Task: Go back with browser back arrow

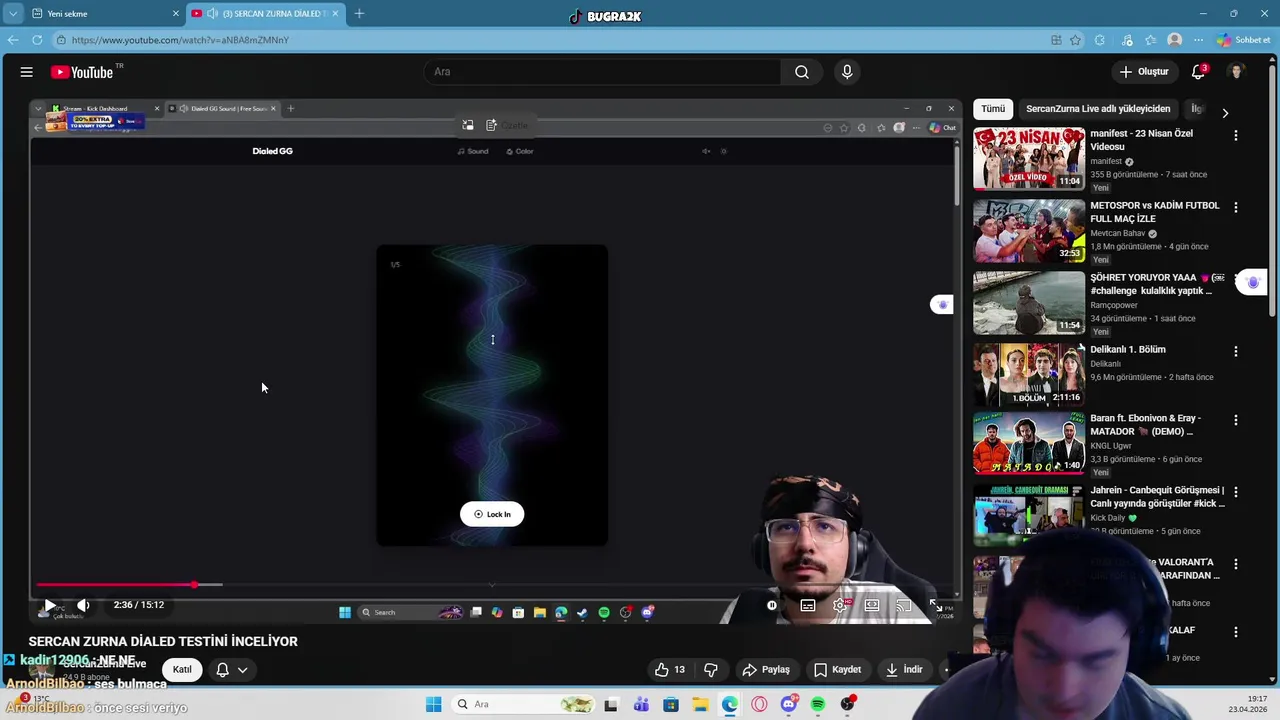Action: 12,40
